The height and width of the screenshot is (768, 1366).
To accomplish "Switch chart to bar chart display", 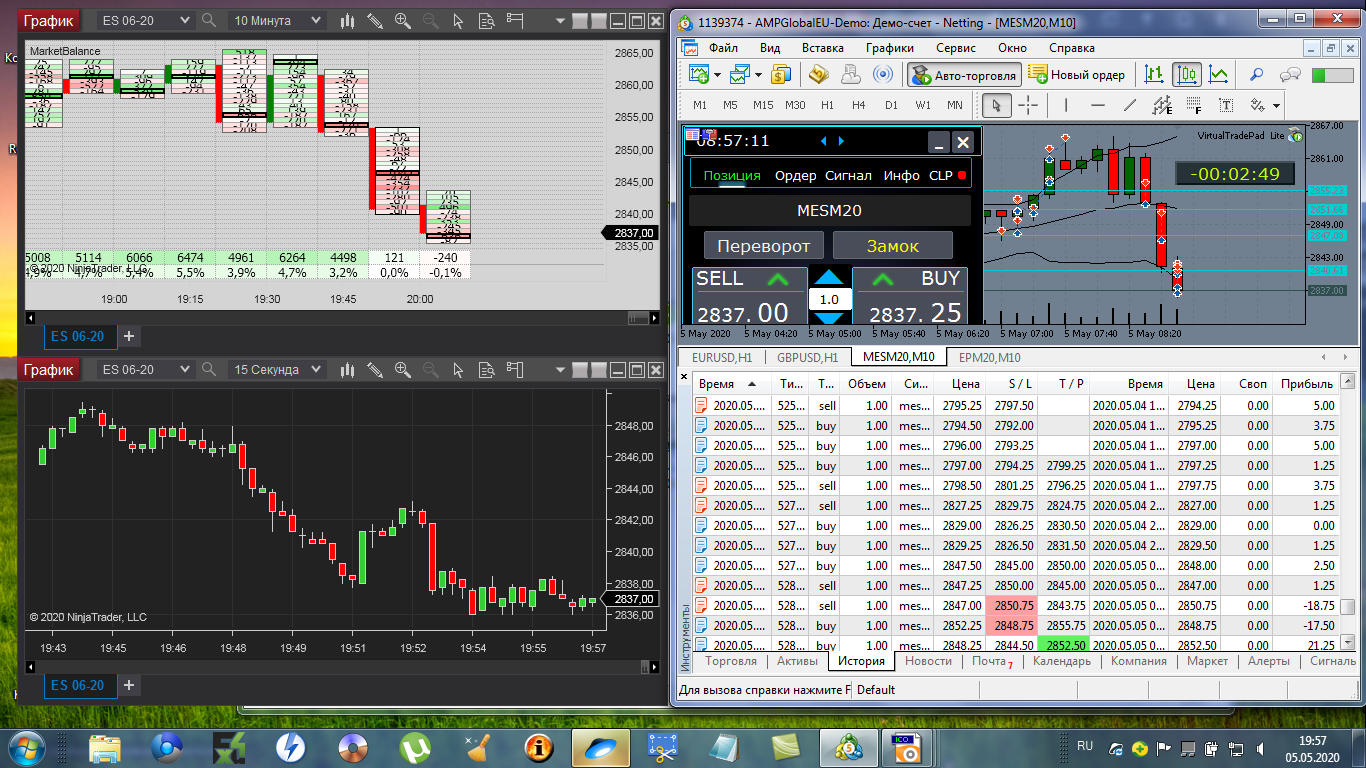I will (1156, 74).
